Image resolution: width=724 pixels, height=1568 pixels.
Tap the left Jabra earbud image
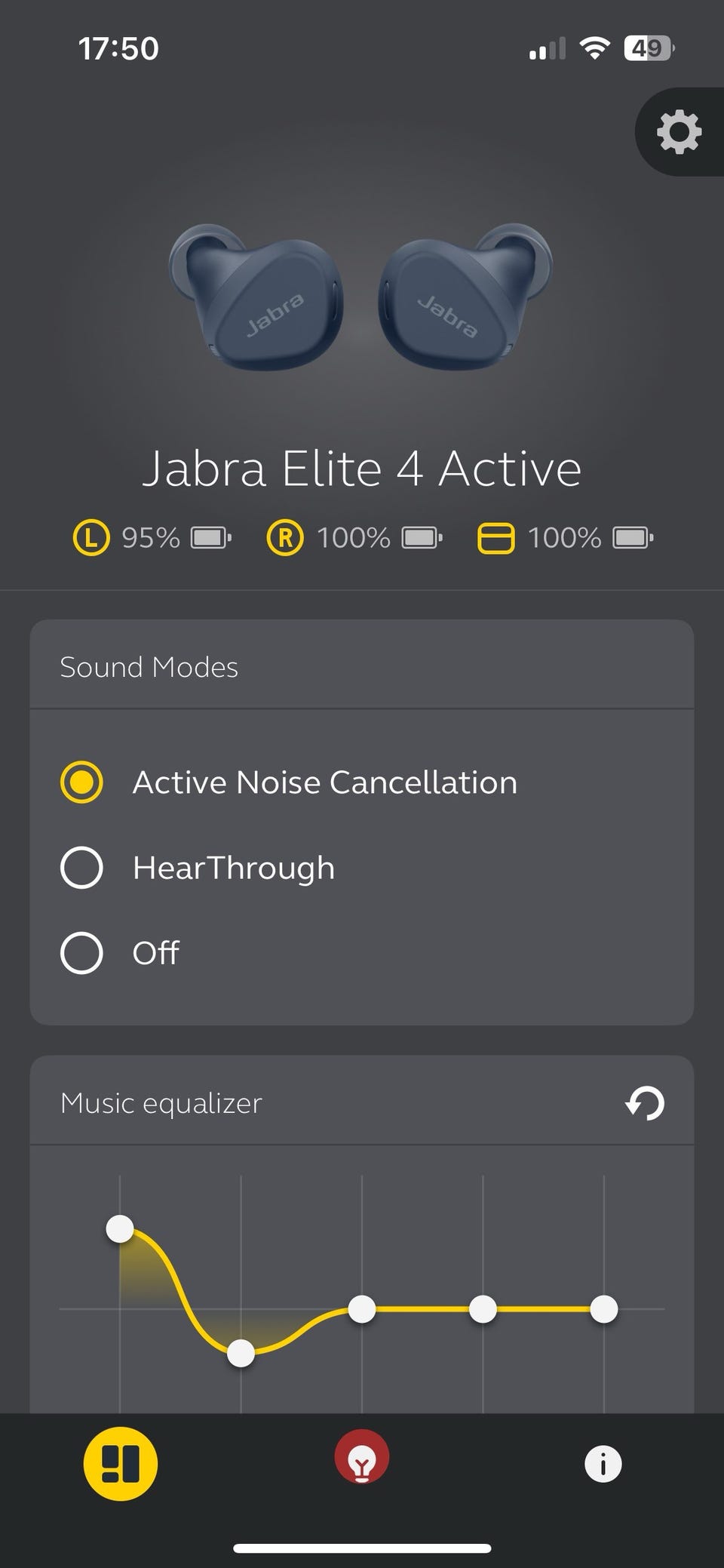pos(256,298)
